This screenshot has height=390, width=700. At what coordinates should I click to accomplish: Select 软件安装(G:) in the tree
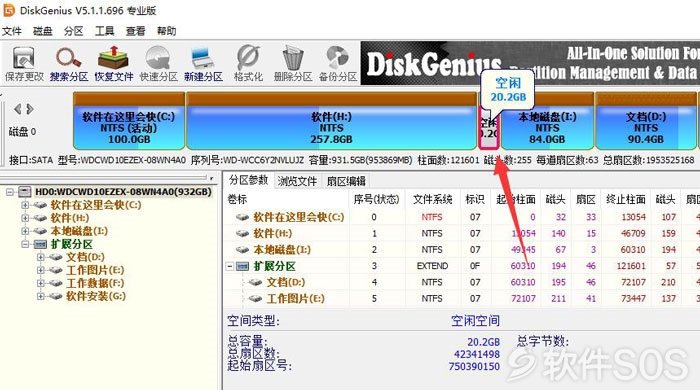click(96, 296)
